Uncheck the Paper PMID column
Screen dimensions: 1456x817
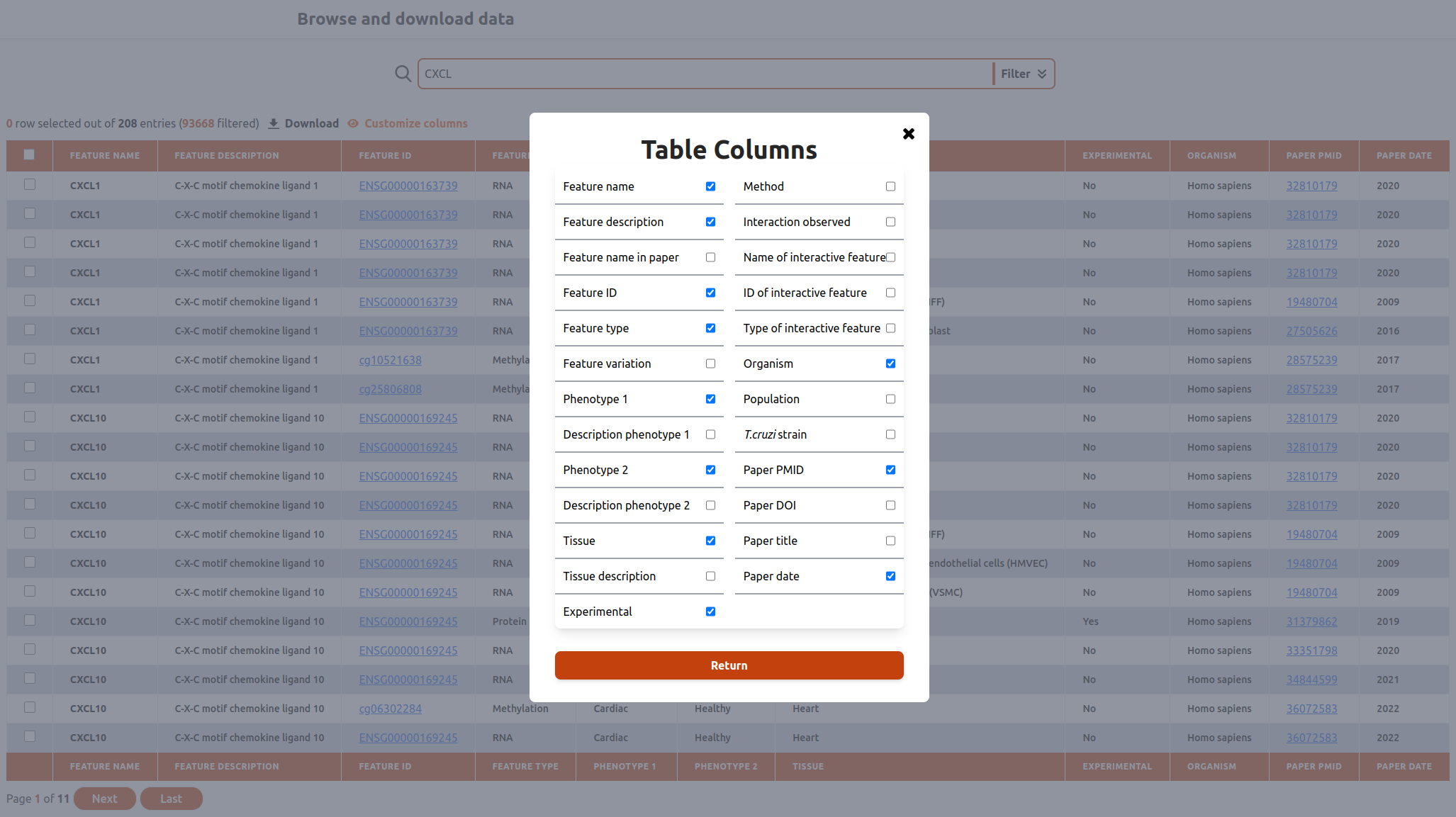pyautogui.click(x=890, y=470)
